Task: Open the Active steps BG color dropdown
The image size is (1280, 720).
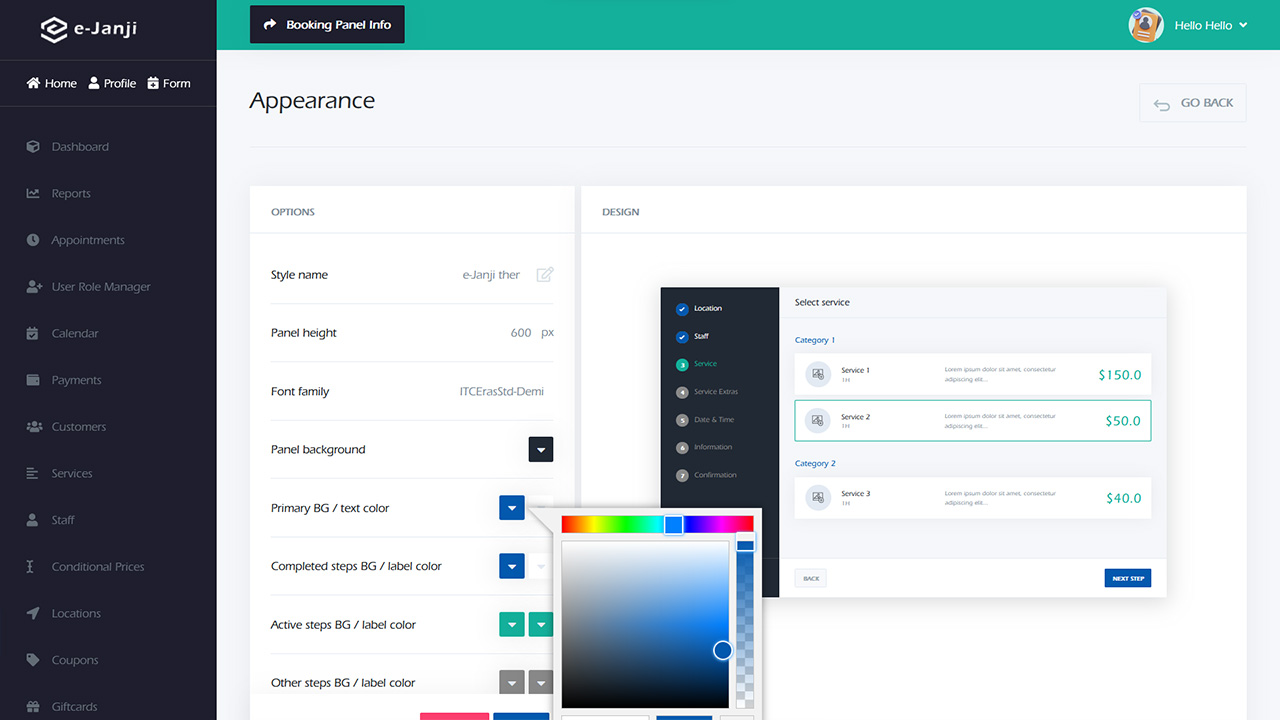Action: [511, 625]
